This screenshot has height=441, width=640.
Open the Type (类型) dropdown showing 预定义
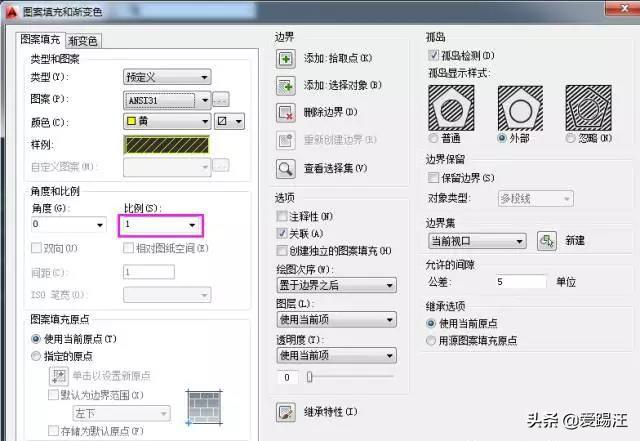[x=167, y=77]
